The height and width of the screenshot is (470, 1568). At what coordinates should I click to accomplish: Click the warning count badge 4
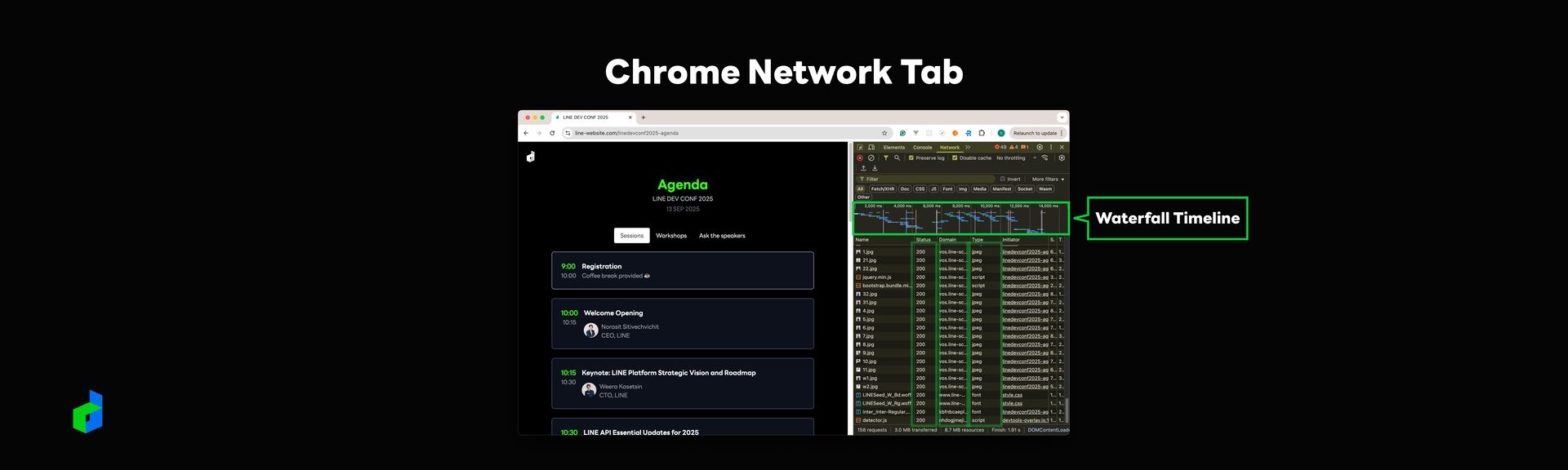point(1013,147)
